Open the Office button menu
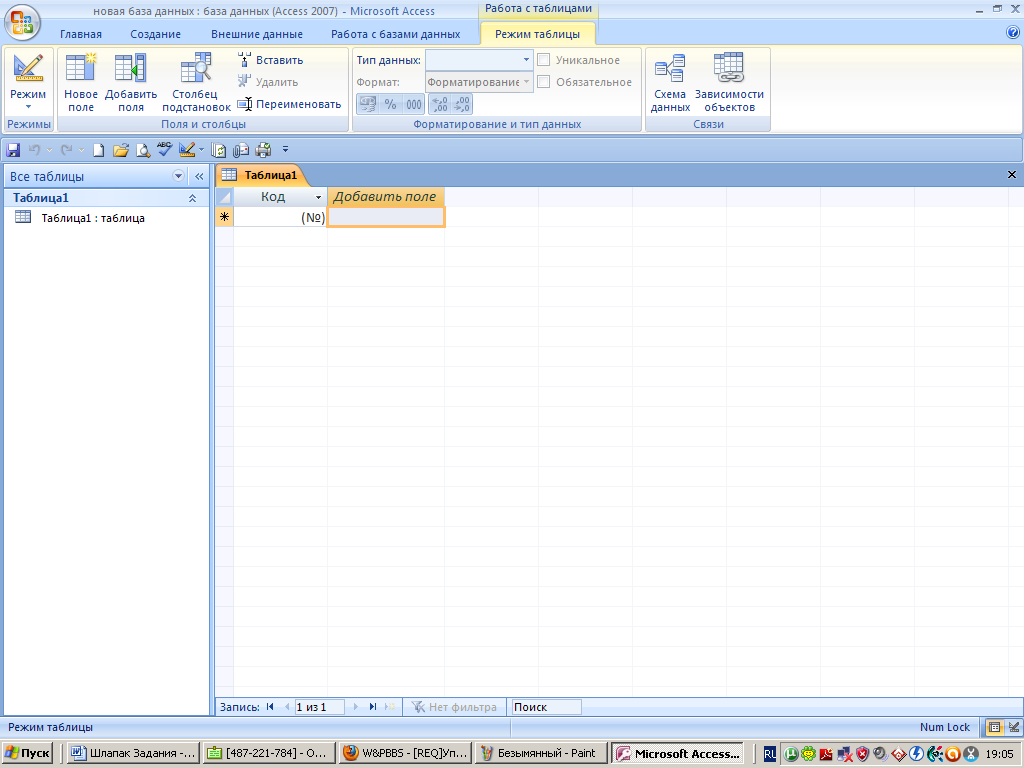Viewport: 1024px width, 768px height. [x=22, y=22]
